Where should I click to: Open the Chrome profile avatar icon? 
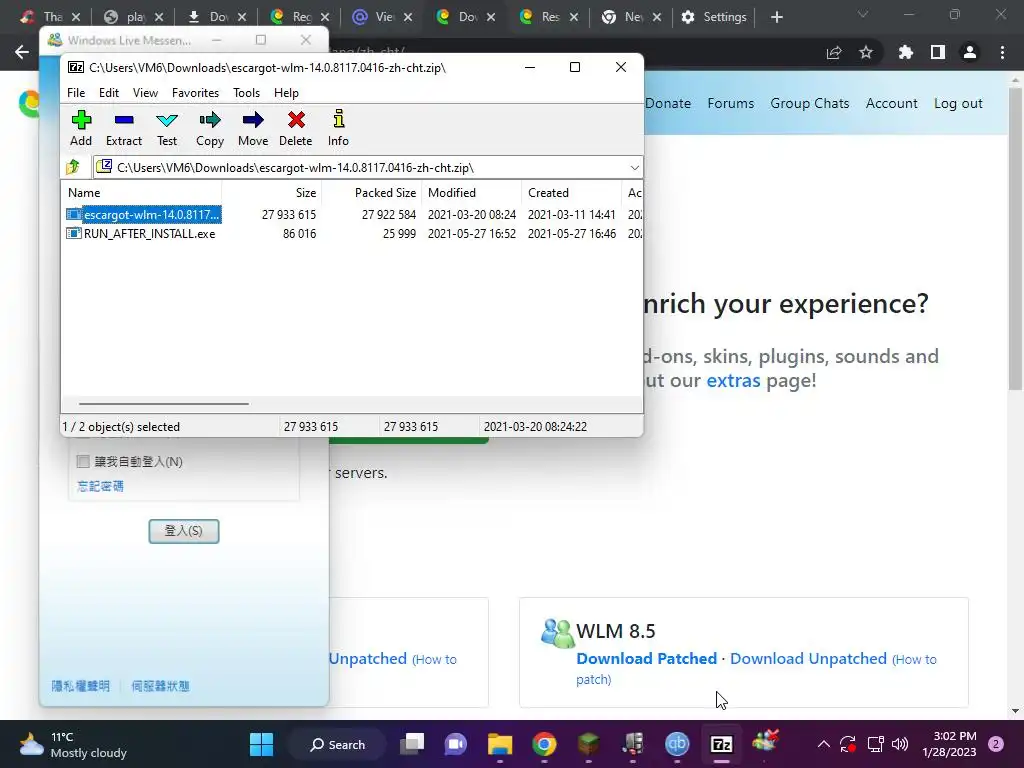[970, 52]
